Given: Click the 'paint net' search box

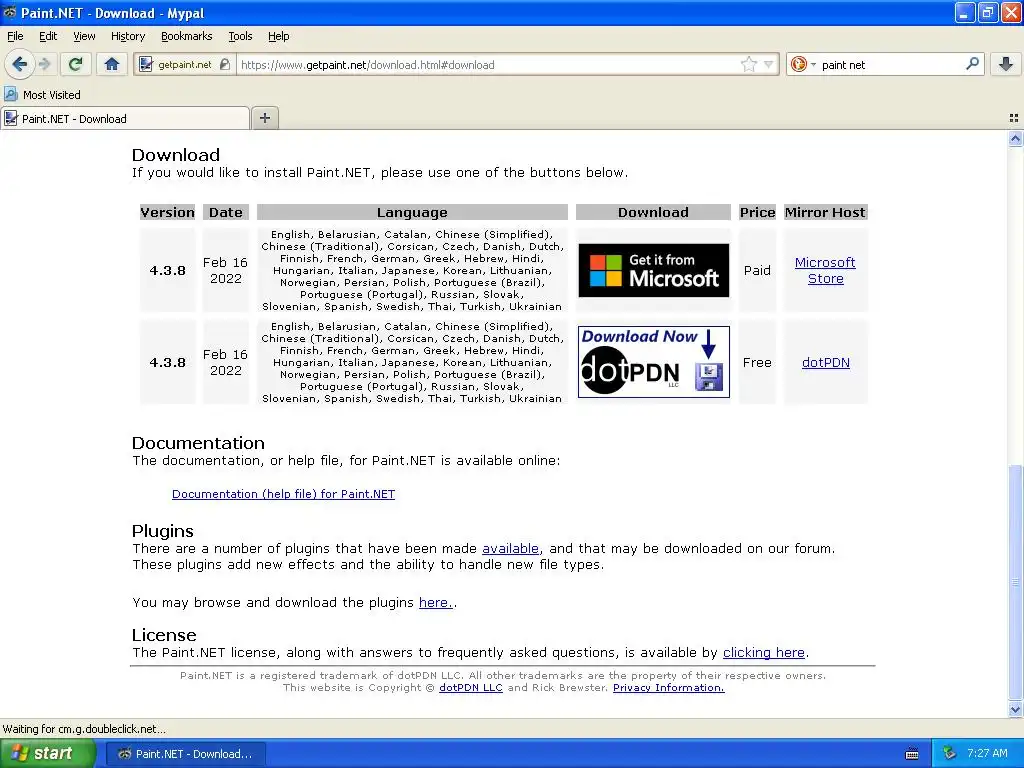Looking at the screenshot, I should (x=891, y=65).
